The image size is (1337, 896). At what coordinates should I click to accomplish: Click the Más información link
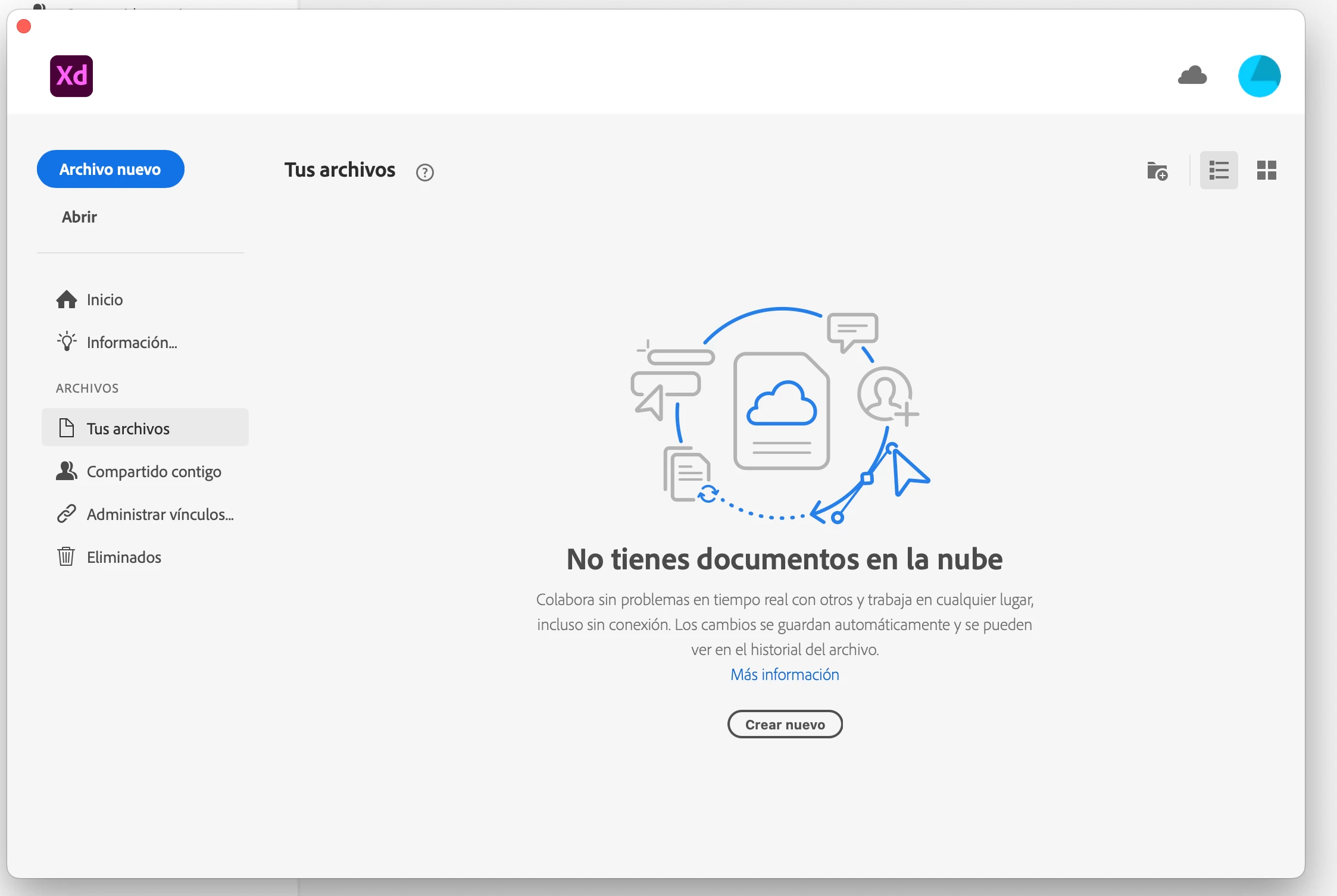pyautogui.click(x=785, y=675)
